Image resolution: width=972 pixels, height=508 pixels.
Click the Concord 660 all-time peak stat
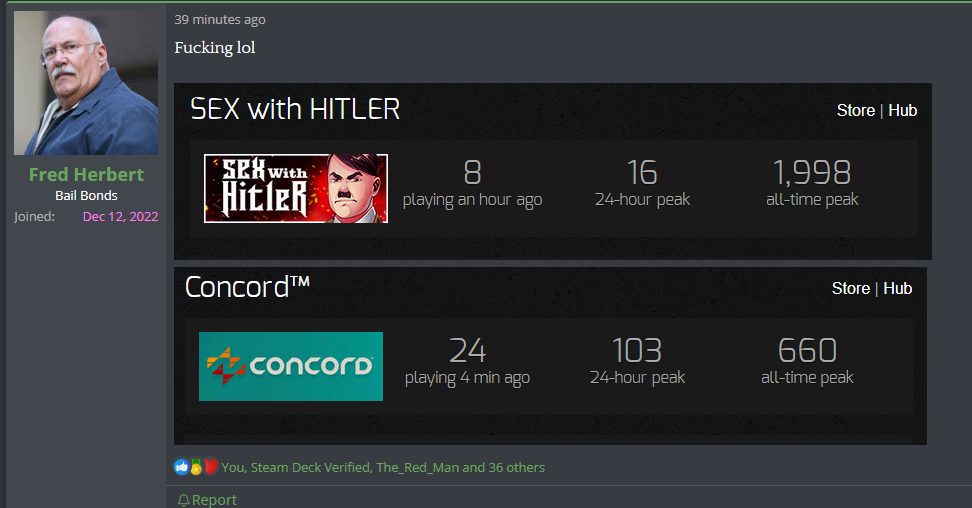pos(807,361)
